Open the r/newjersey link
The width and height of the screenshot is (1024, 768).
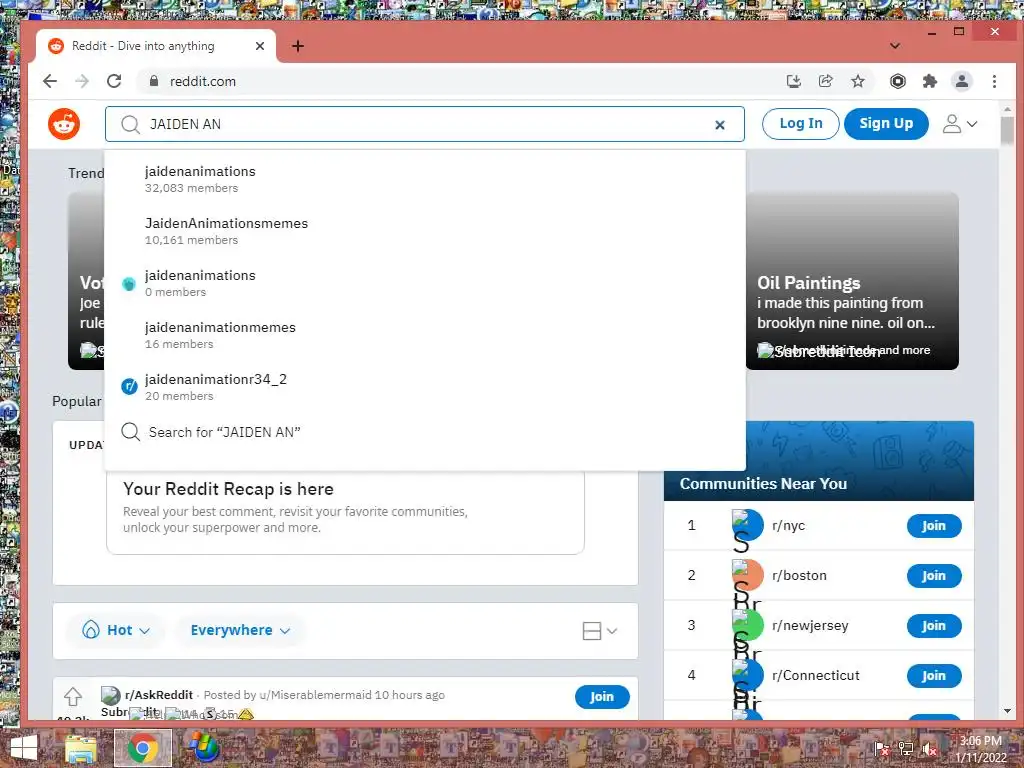(810, 626)
